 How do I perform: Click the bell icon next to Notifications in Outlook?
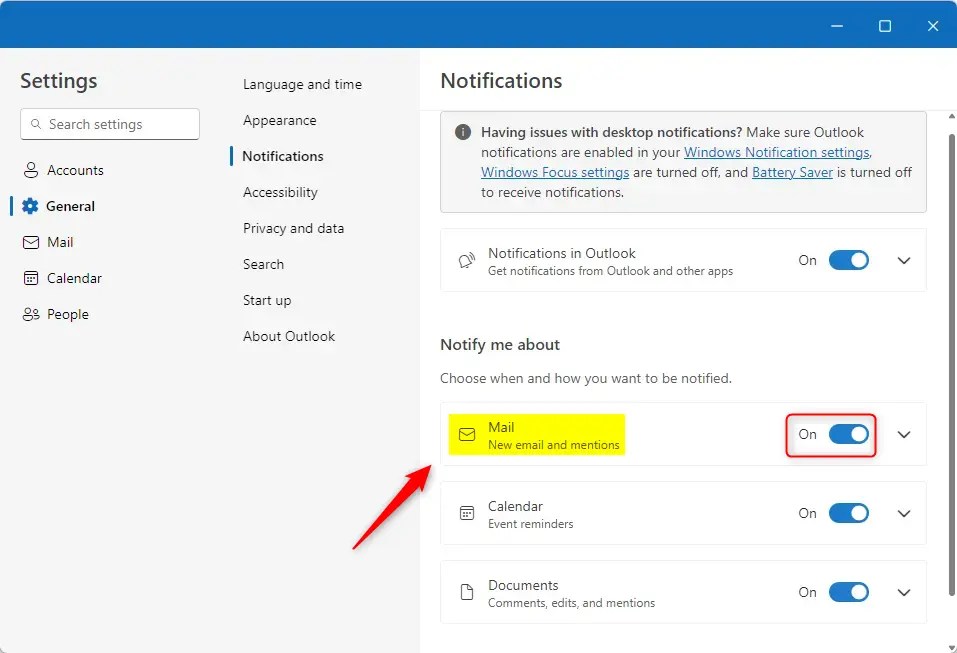466,260
